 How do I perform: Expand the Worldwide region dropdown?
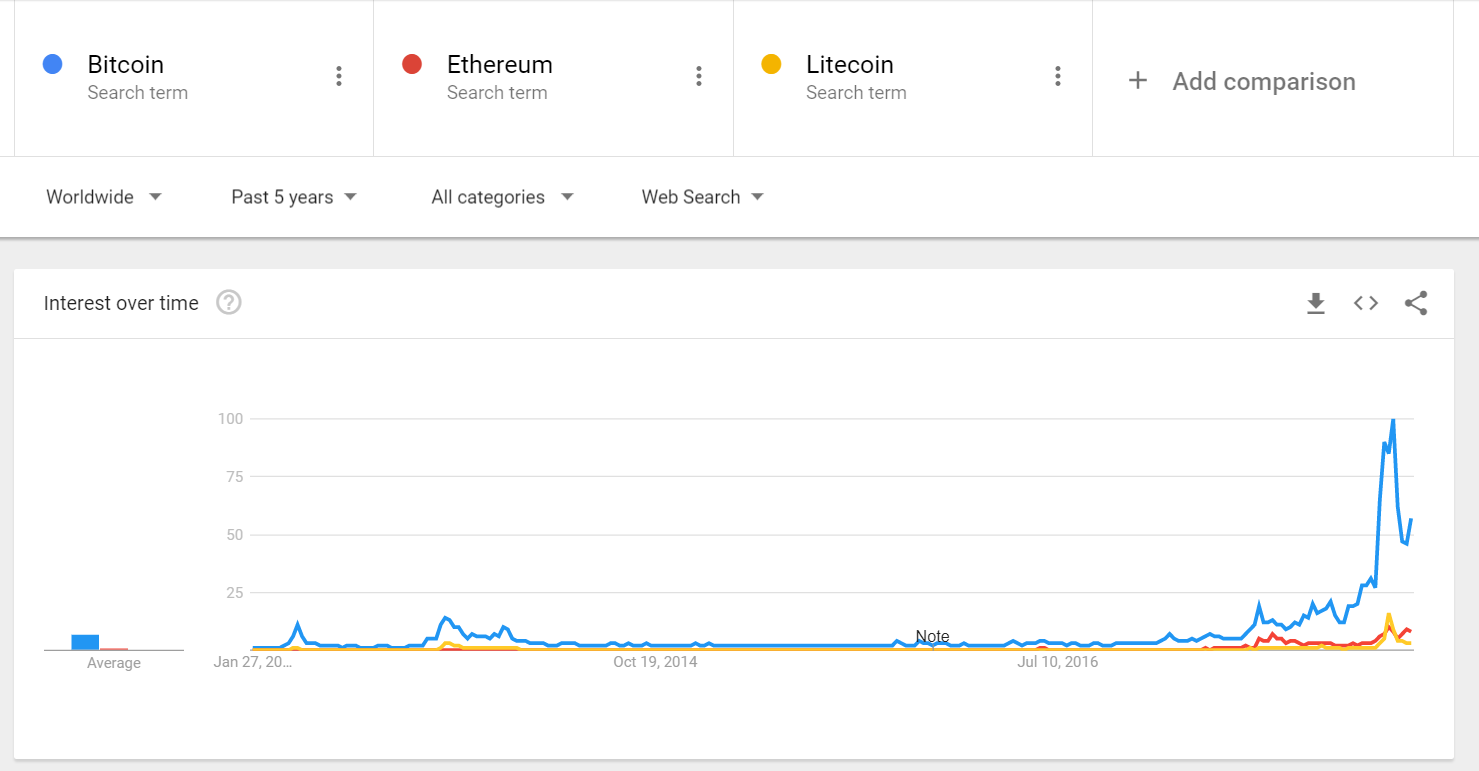pyautogui.click(x=104, y=197)
